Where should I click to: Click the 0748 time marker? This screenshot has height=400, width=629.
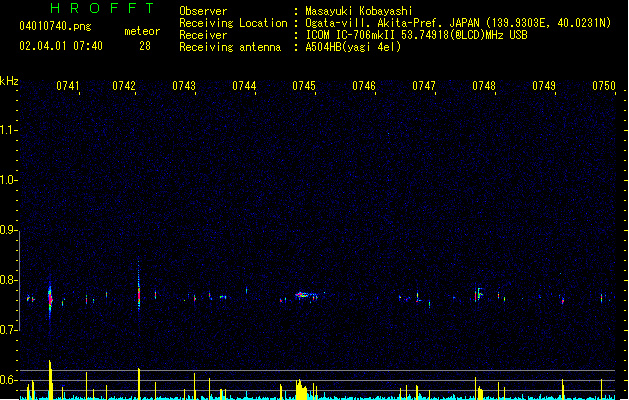coord(484,86)
